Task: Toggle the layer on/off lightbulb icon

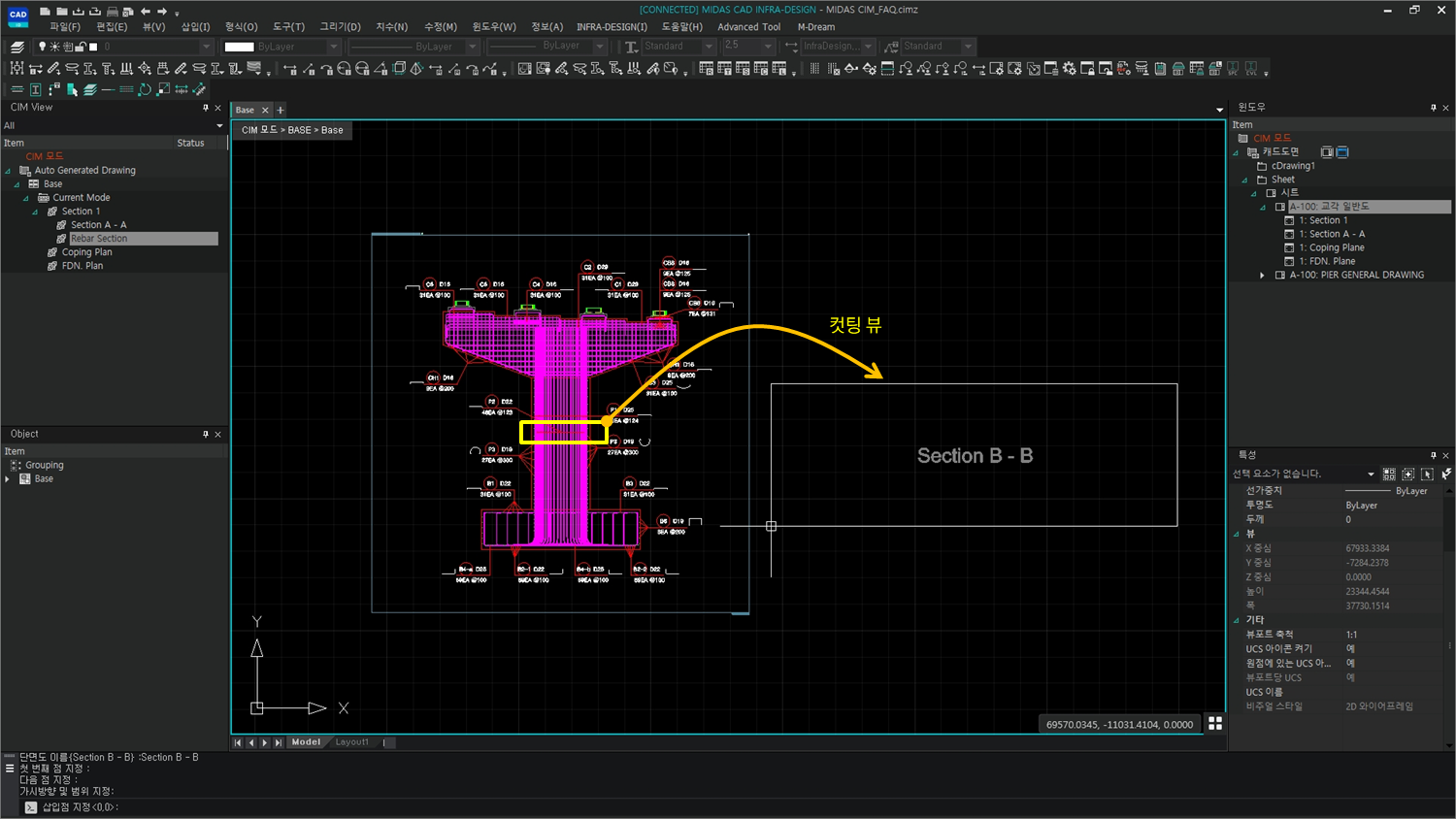Action: point(42,47)
